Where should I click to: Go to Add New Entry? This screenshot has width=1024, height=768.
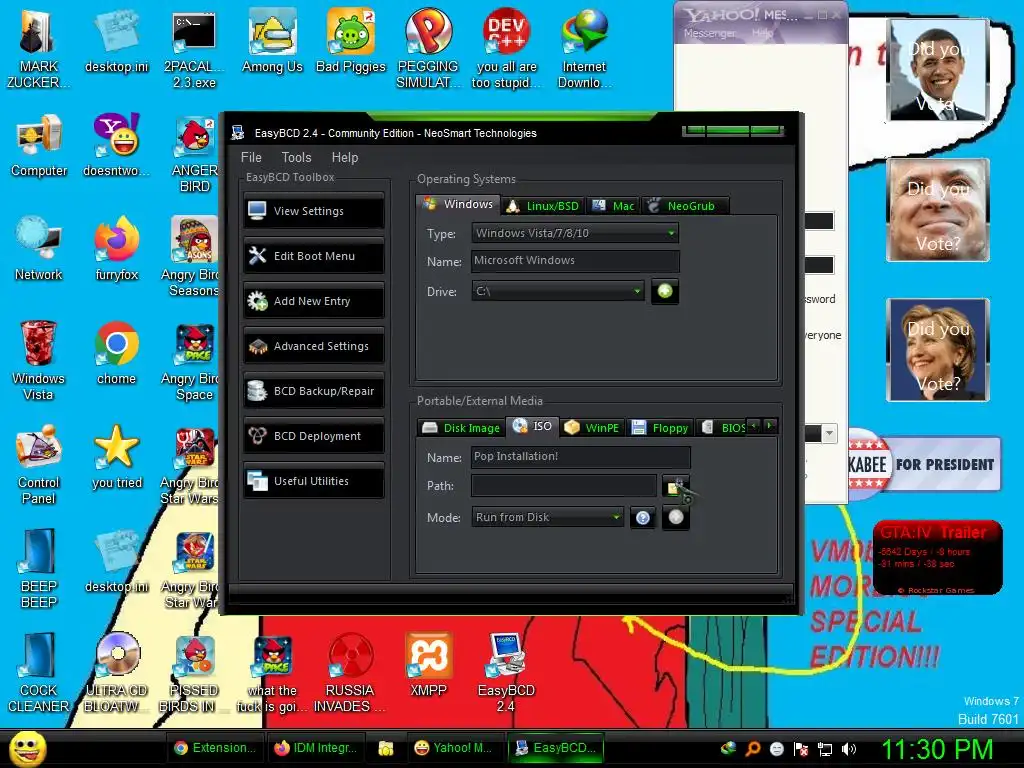click(313, 301)
